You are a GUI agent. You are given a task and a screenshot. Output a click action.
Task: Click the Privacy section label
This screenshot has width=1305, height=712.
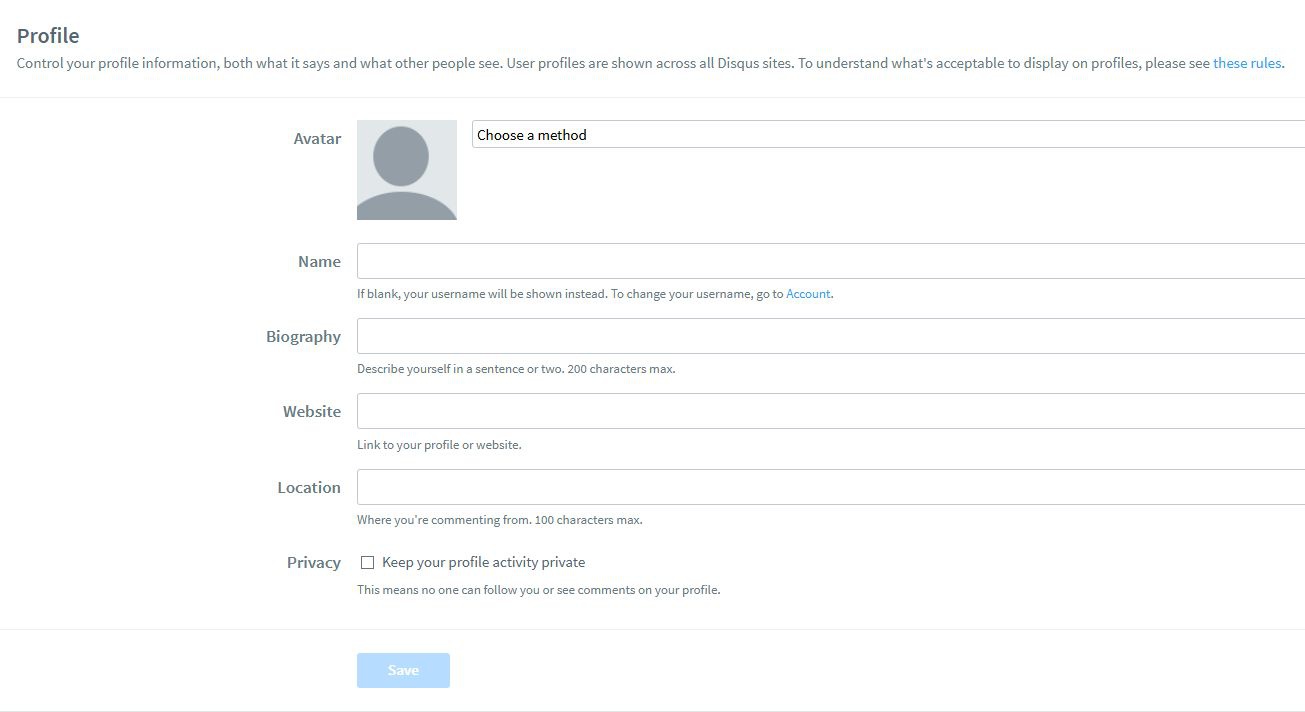[313, 563]
